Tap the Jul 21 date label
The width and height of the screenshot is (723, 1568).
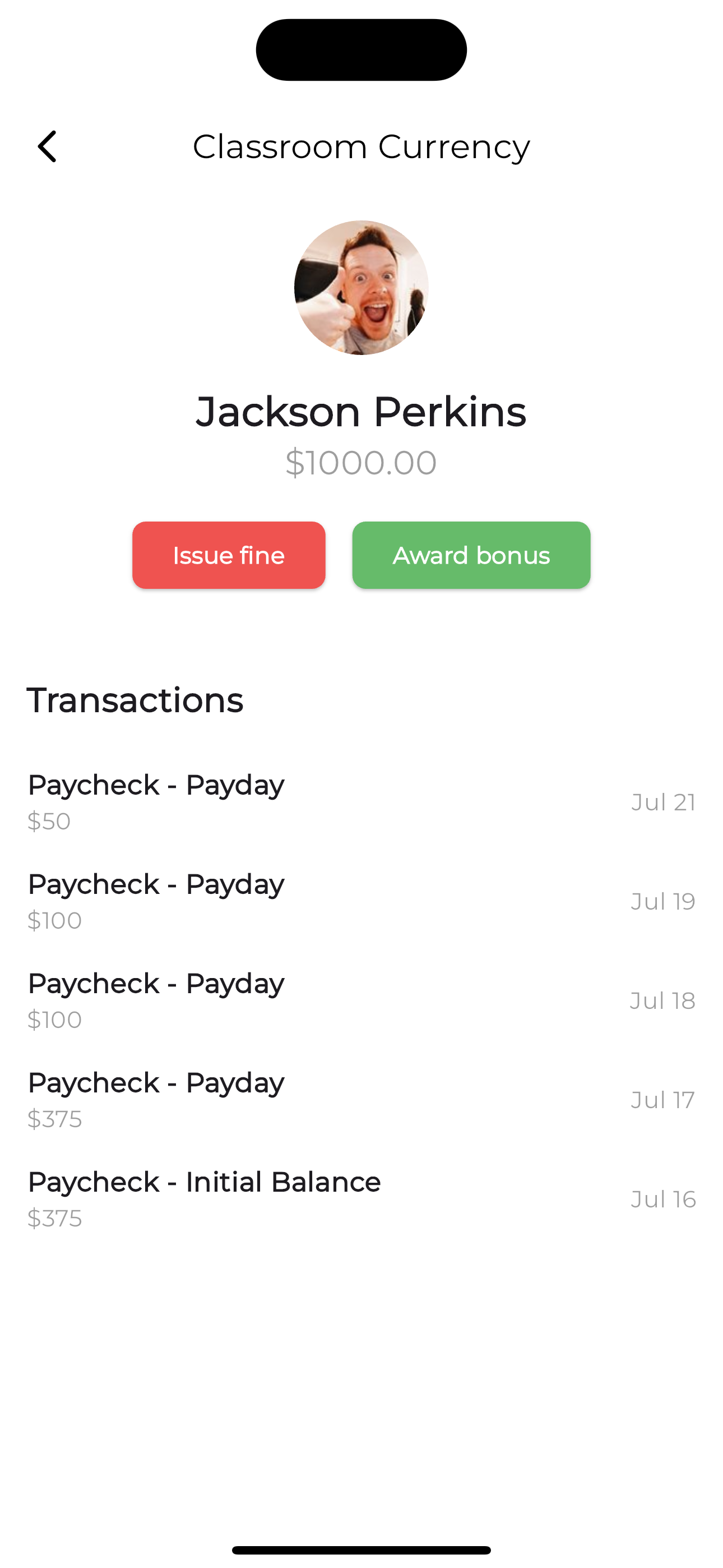664,803
